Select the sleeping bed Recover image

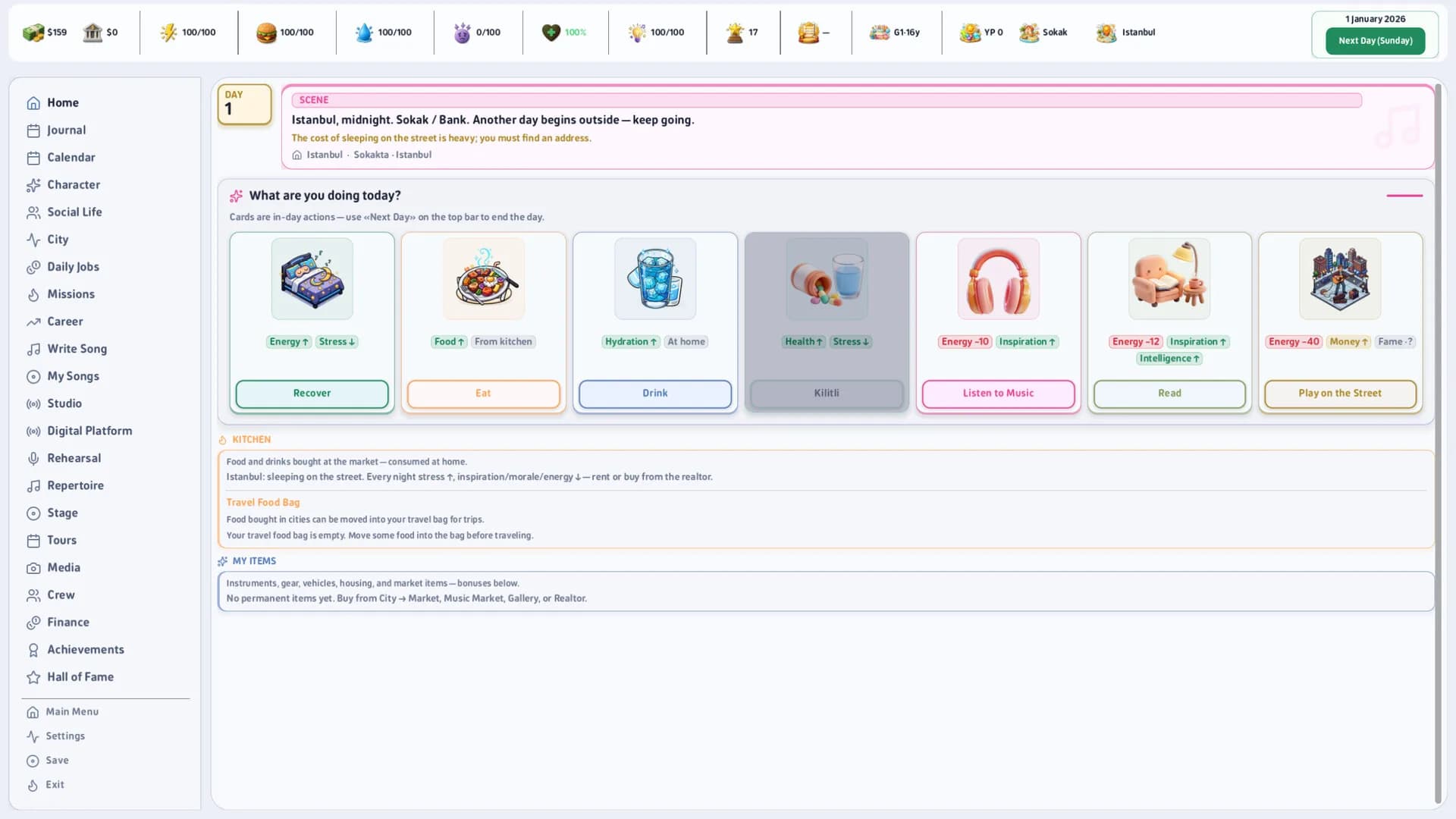(312, 279)
